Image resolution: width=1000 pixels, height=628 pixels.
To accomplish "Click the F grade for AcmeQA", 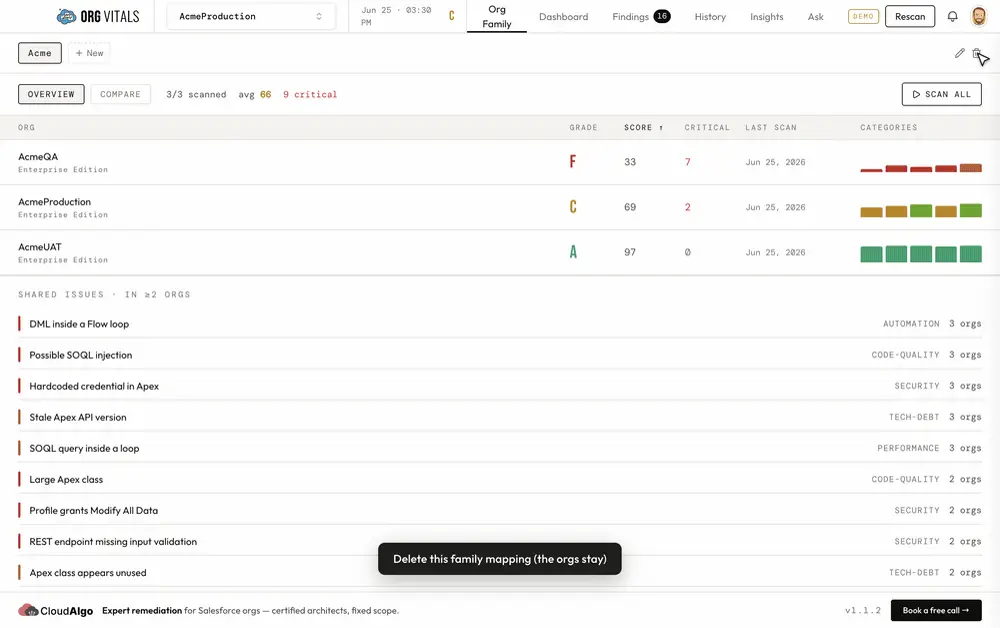I will point(573,162).
